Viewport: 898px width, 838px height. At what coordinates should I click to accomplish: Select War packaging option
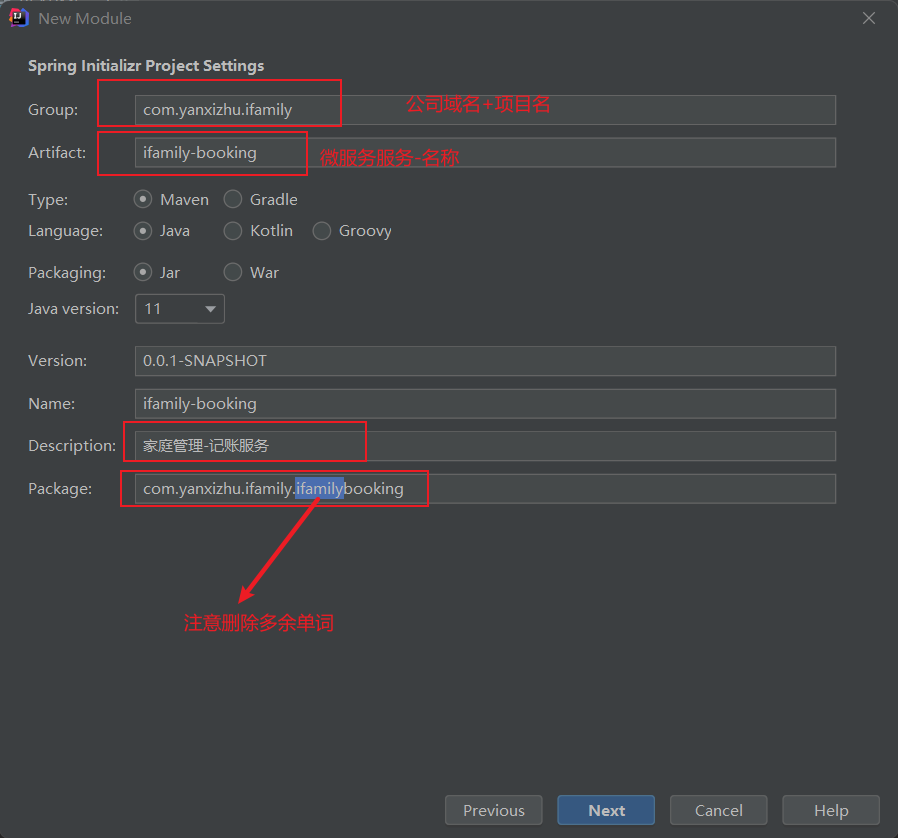[233, 272]
